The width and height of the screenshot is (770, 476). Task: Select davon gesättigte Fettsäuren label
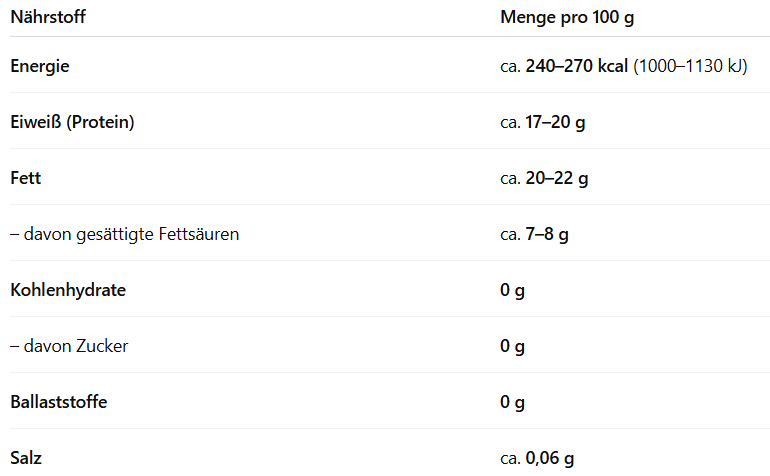coord(125,234)
